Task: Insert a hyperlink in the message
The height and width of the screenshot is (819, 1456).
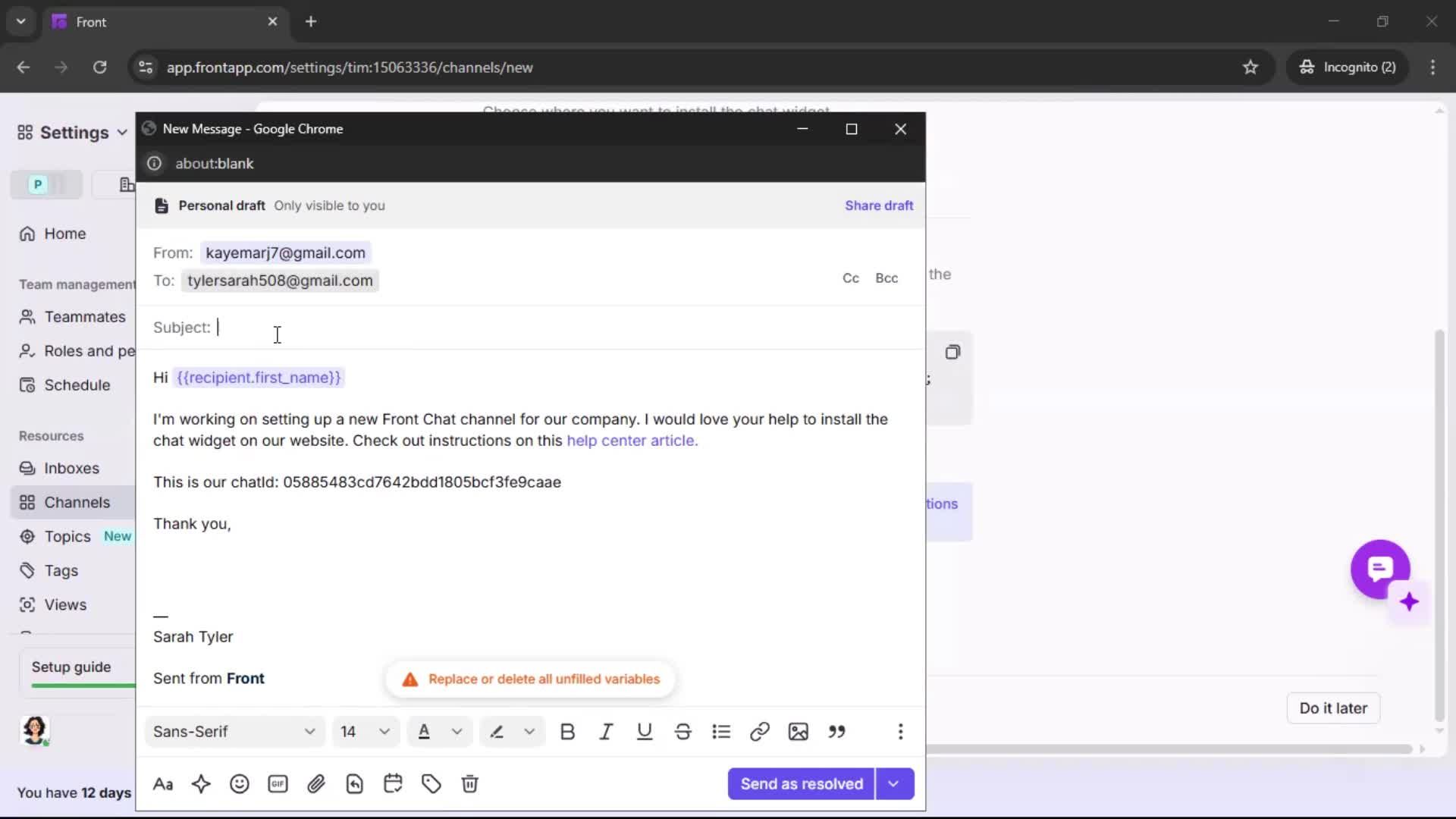Action: [760, 731]
